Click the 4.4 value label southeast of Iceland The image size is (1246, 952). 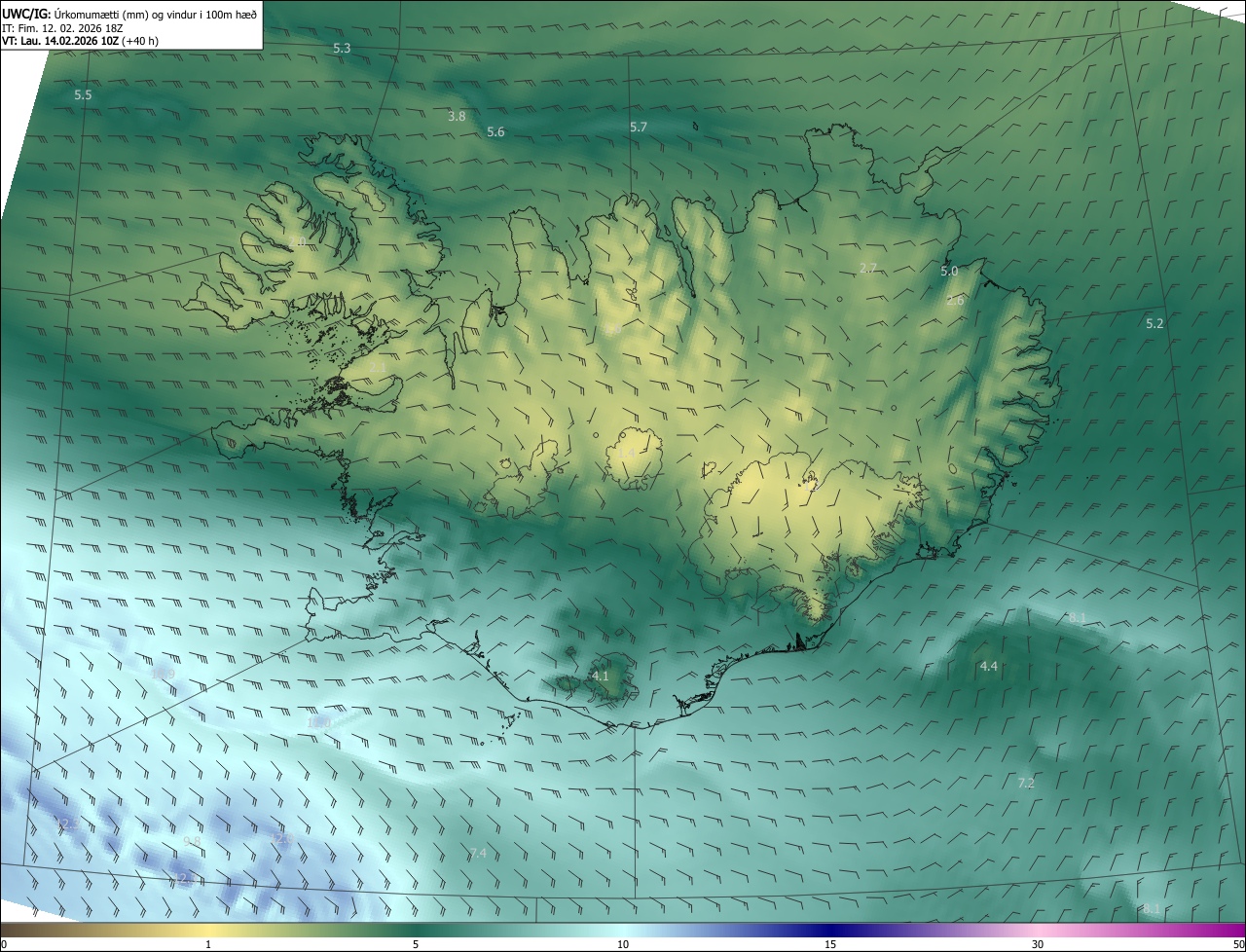point(988,666)
